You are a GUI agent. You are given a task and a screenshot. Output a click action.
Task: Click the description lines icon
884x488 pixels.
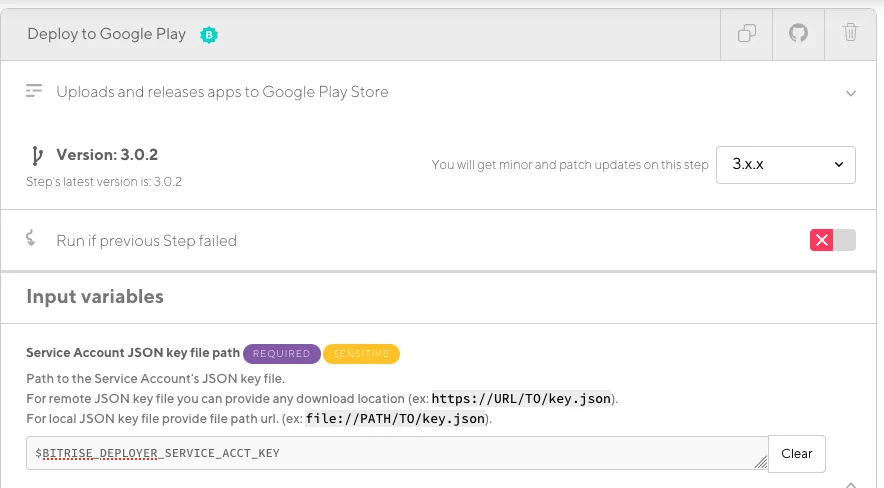tap(35, 91)
